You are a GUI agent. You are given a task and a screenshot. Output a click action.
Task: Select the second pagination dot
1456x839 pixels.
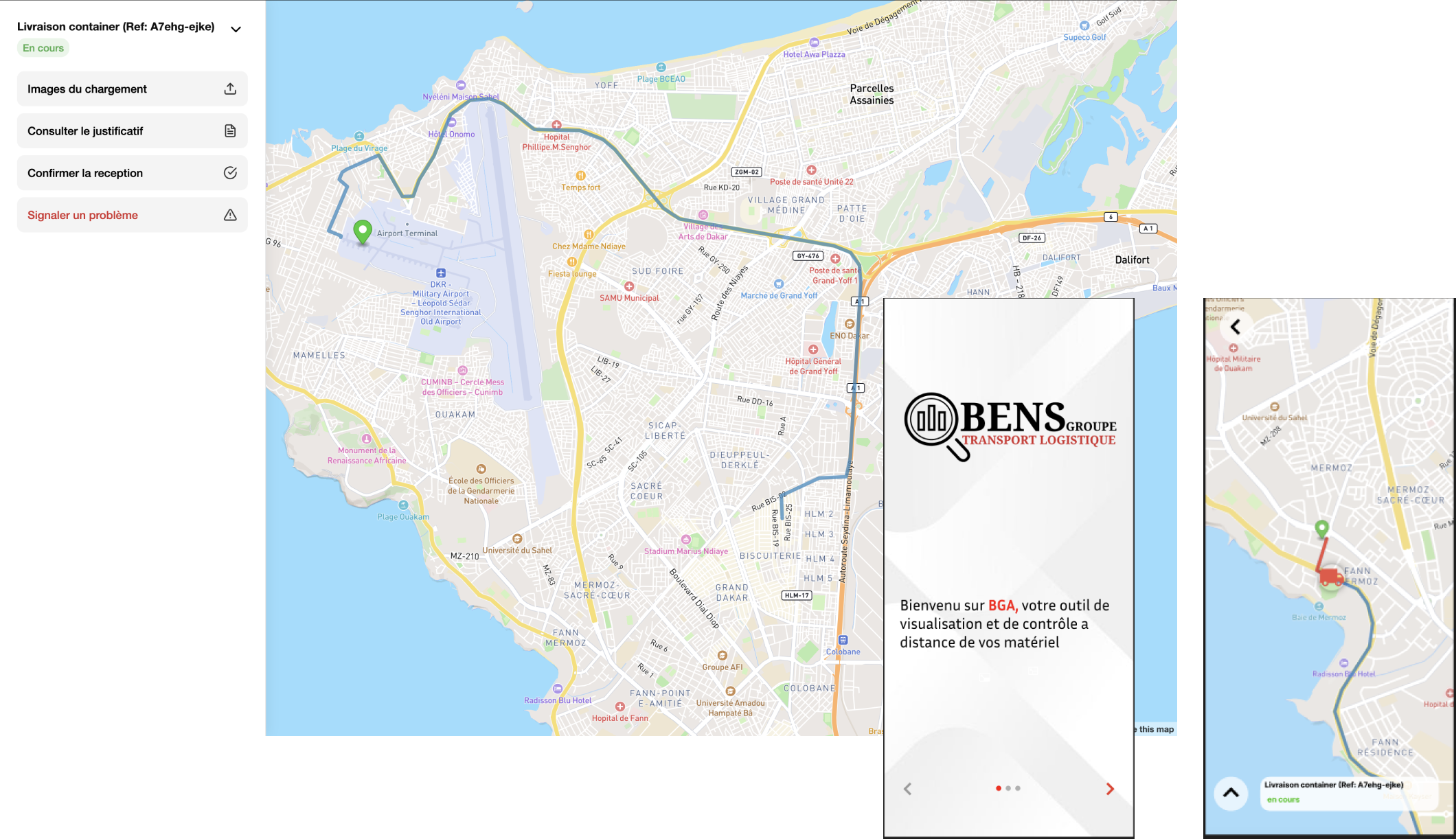[1008, 788]
